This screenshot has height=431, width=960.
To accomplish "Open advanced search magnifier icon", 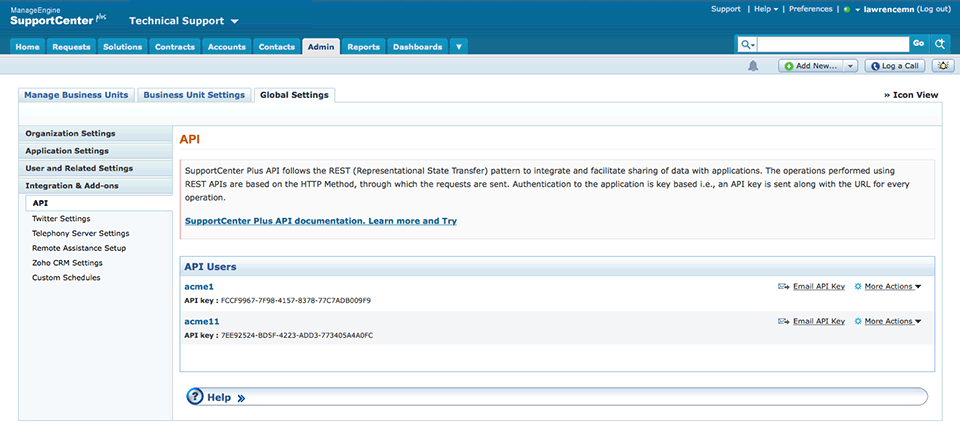I will (940, 44).
